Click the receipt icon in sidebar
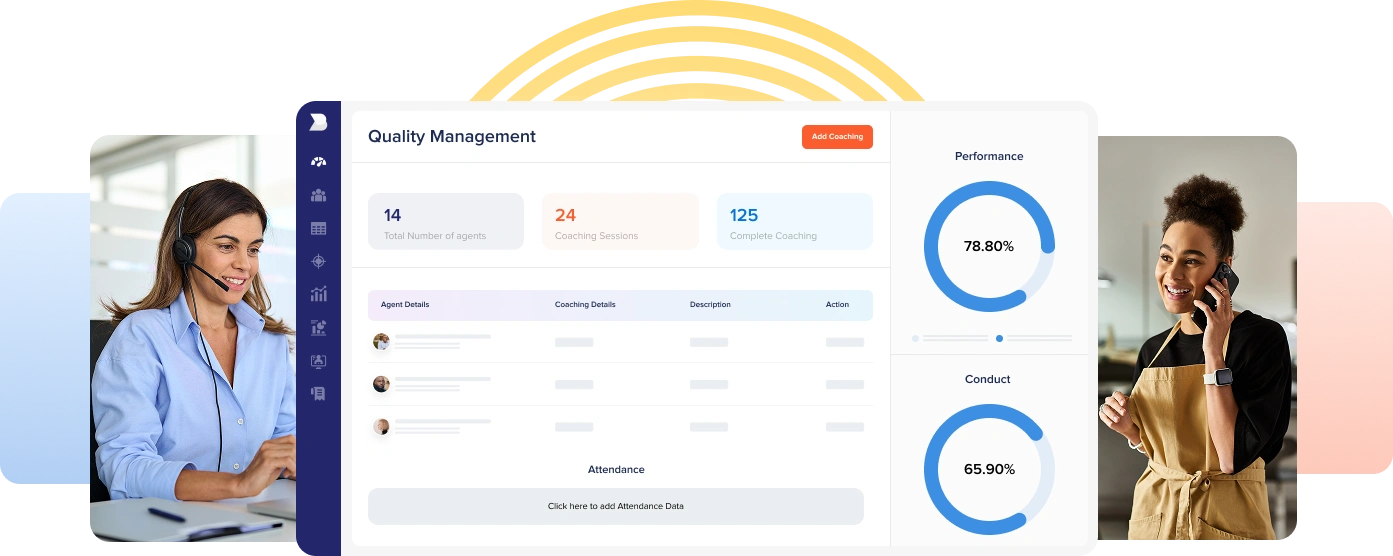 pos(318,393)
